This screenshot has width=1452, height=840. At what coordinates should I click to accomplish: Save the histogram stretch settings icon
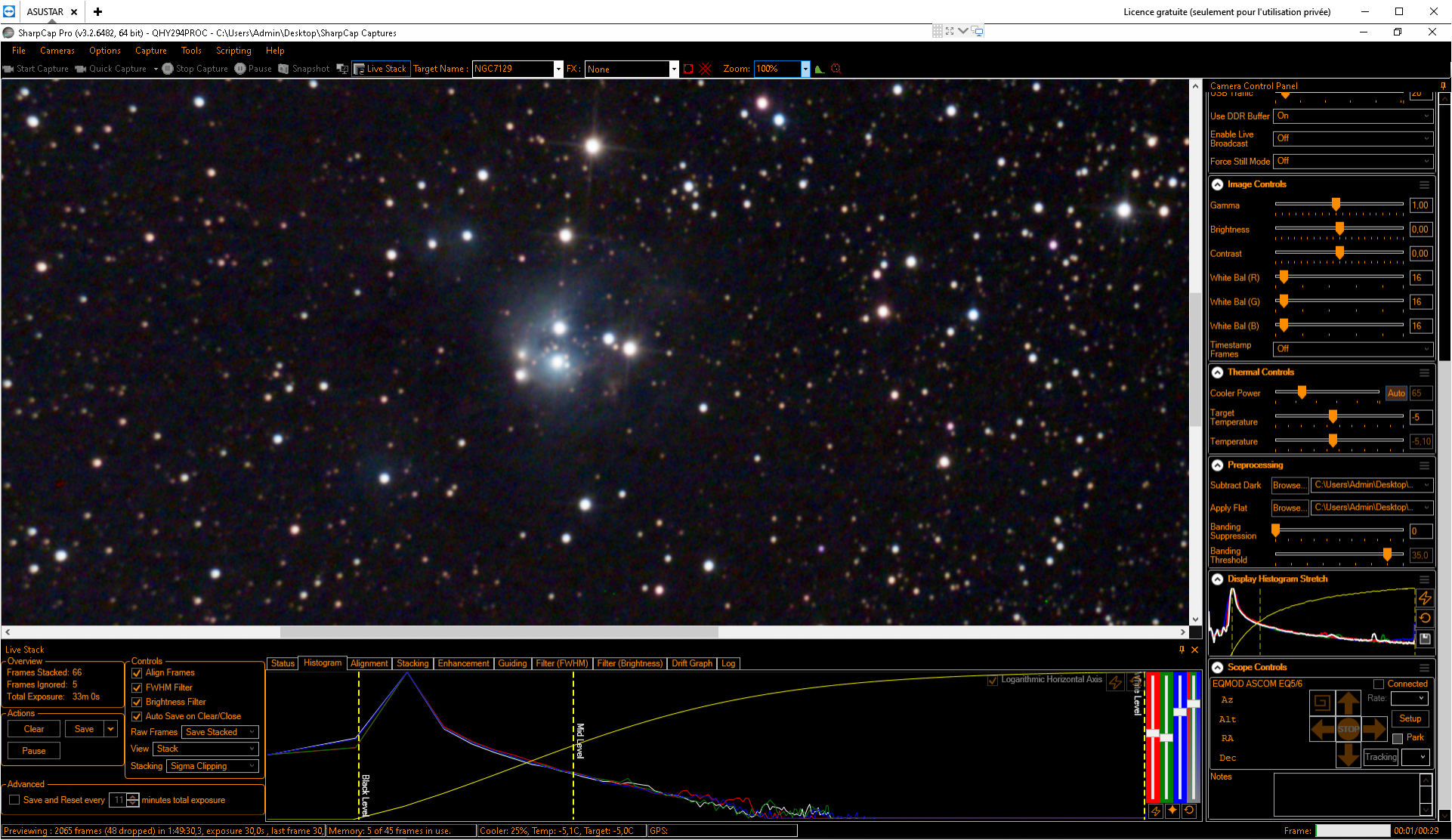pos(1425,638)
